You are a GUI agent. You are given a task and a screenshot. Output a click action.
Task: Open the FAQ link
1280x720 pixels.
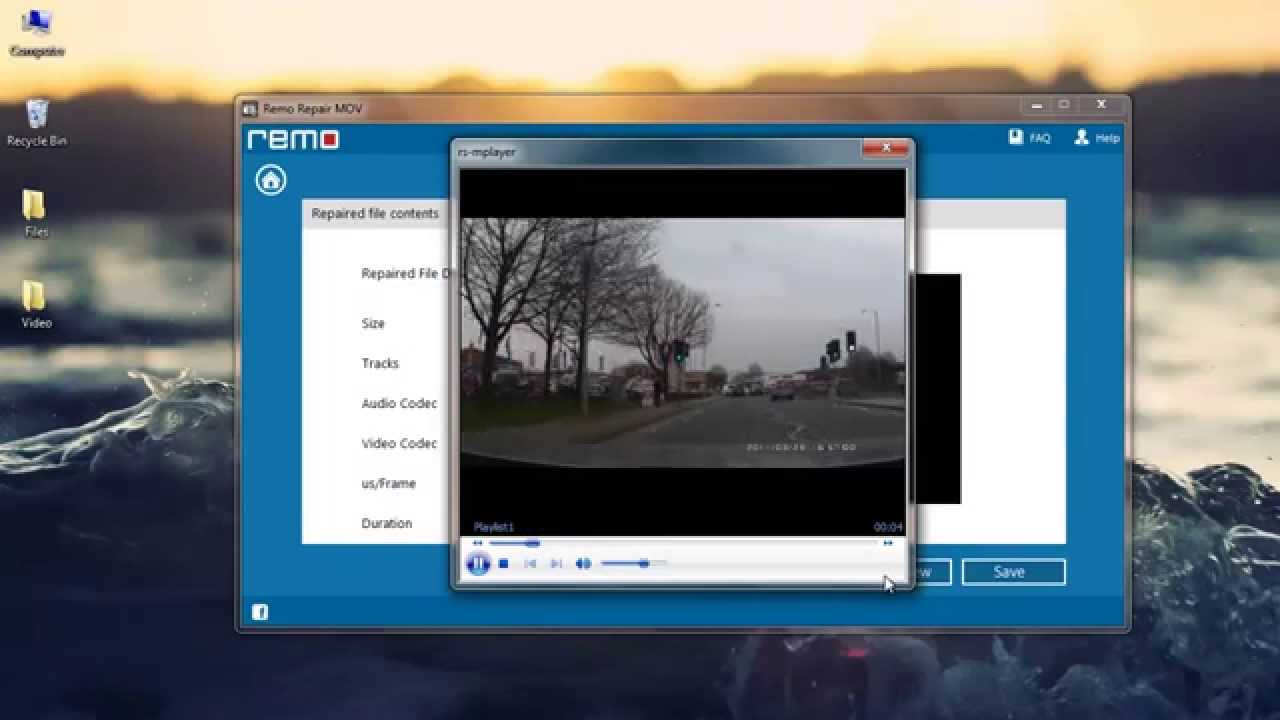[1030, 138]
